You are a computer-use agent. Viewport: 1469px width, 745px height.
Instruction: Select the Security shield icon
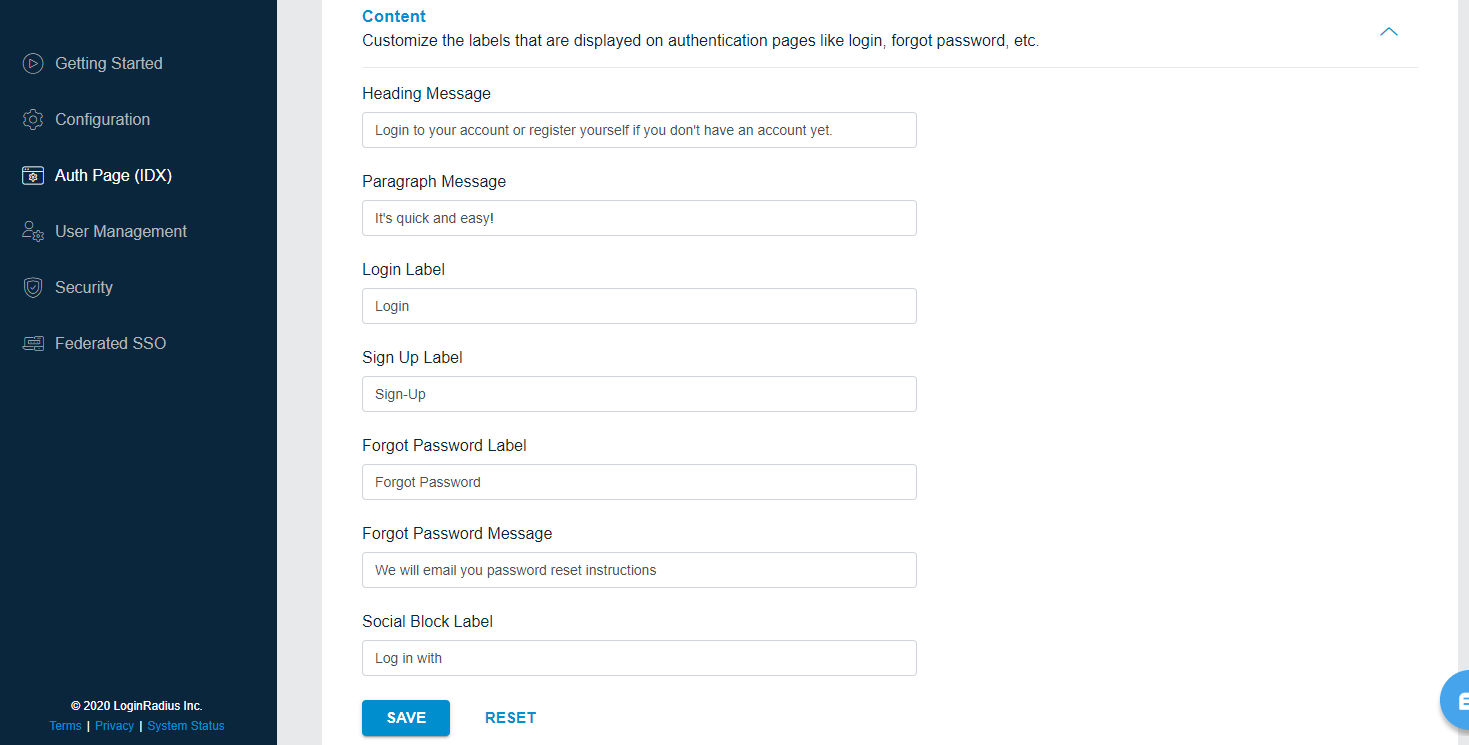point(32,287)
